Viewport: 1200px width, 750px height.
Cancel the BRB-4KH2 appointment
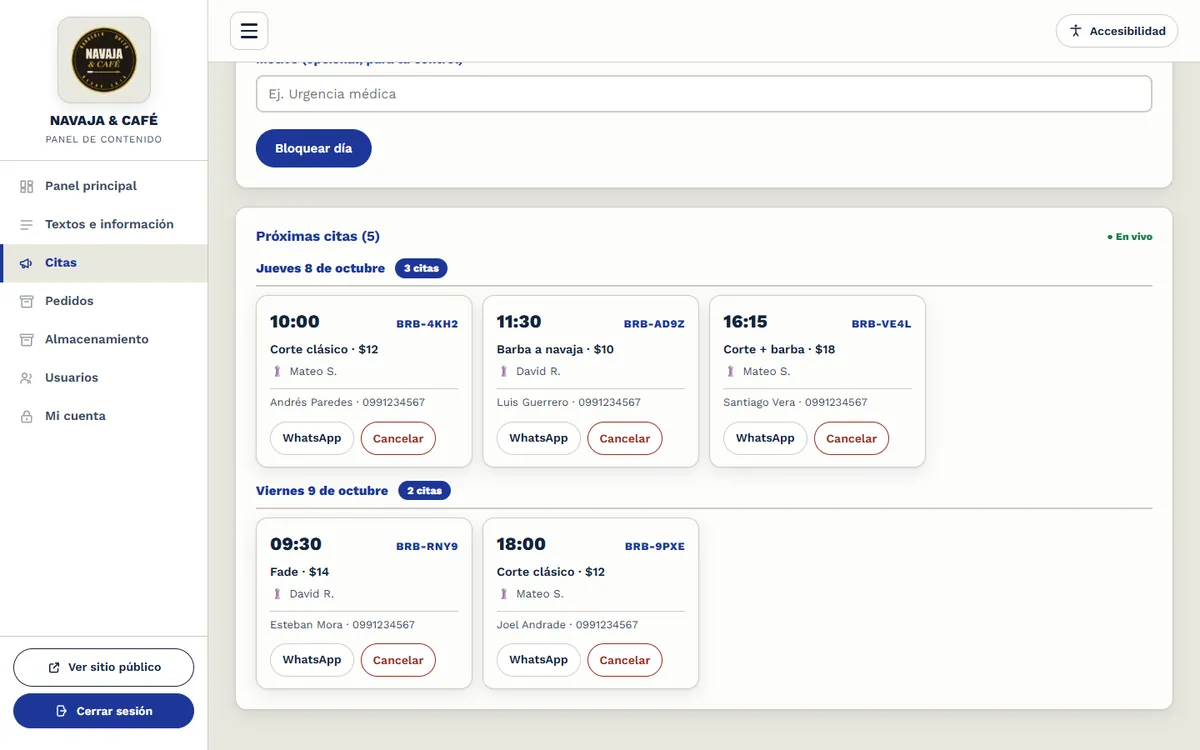coord(398,438)
